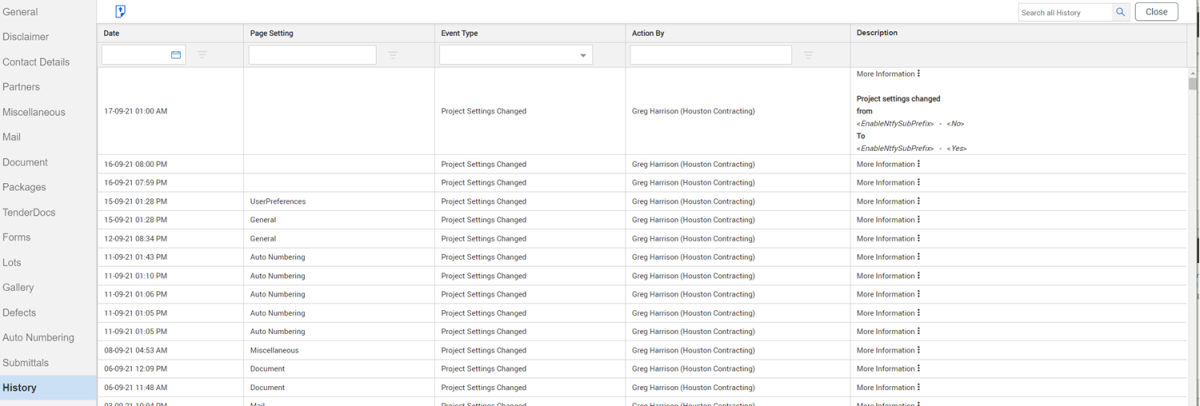1200x406 pixels.
Task: Click the magnifier search icon
Action: coord(1121,12)
